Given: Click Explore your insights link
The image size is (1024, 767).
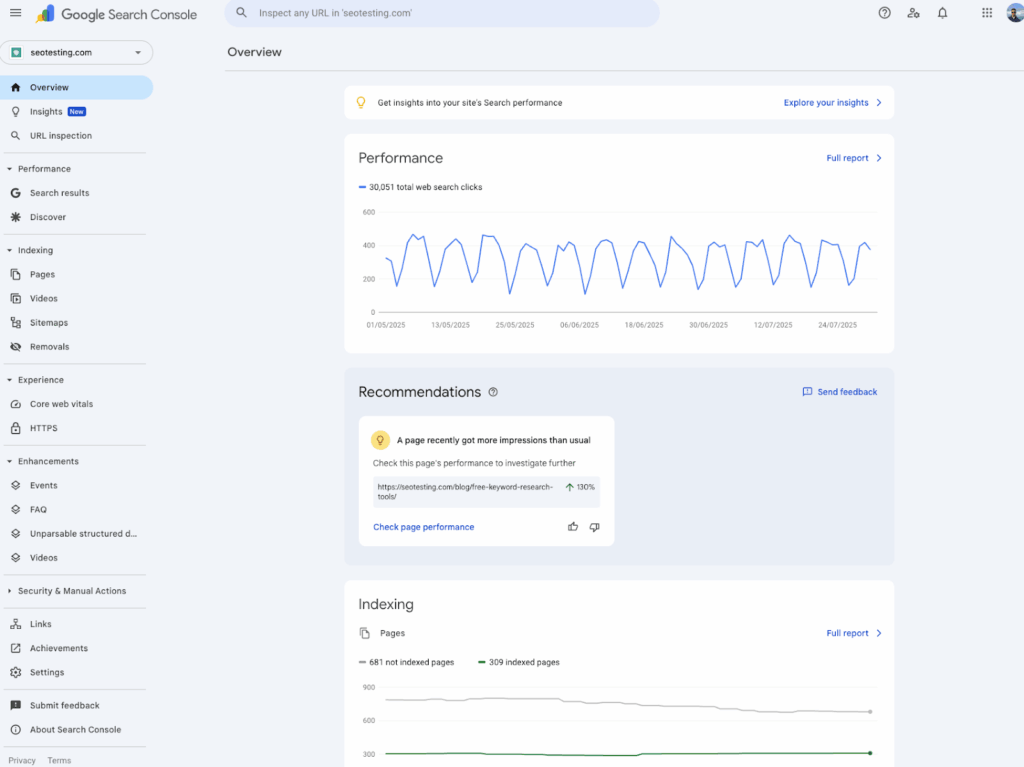Looking at the screenshot, I should tap(833, 103).
